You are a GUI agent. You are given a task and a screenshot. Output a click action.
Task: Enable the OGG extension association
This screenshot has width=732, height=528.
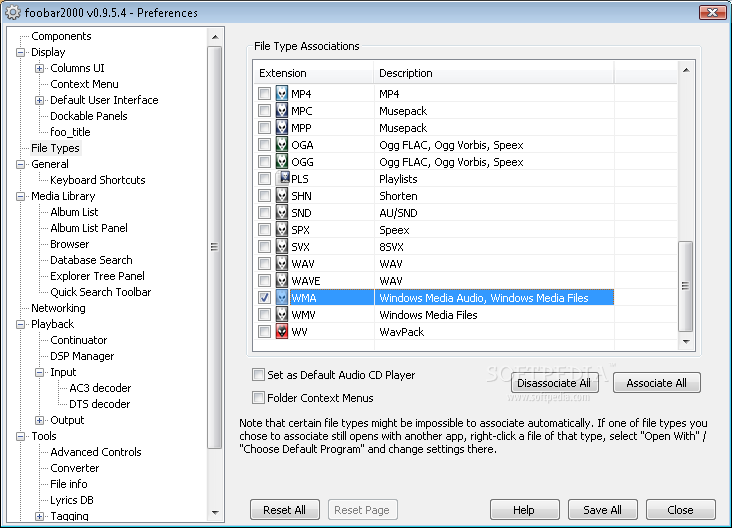pyautogui.click(x=264, y=162)
